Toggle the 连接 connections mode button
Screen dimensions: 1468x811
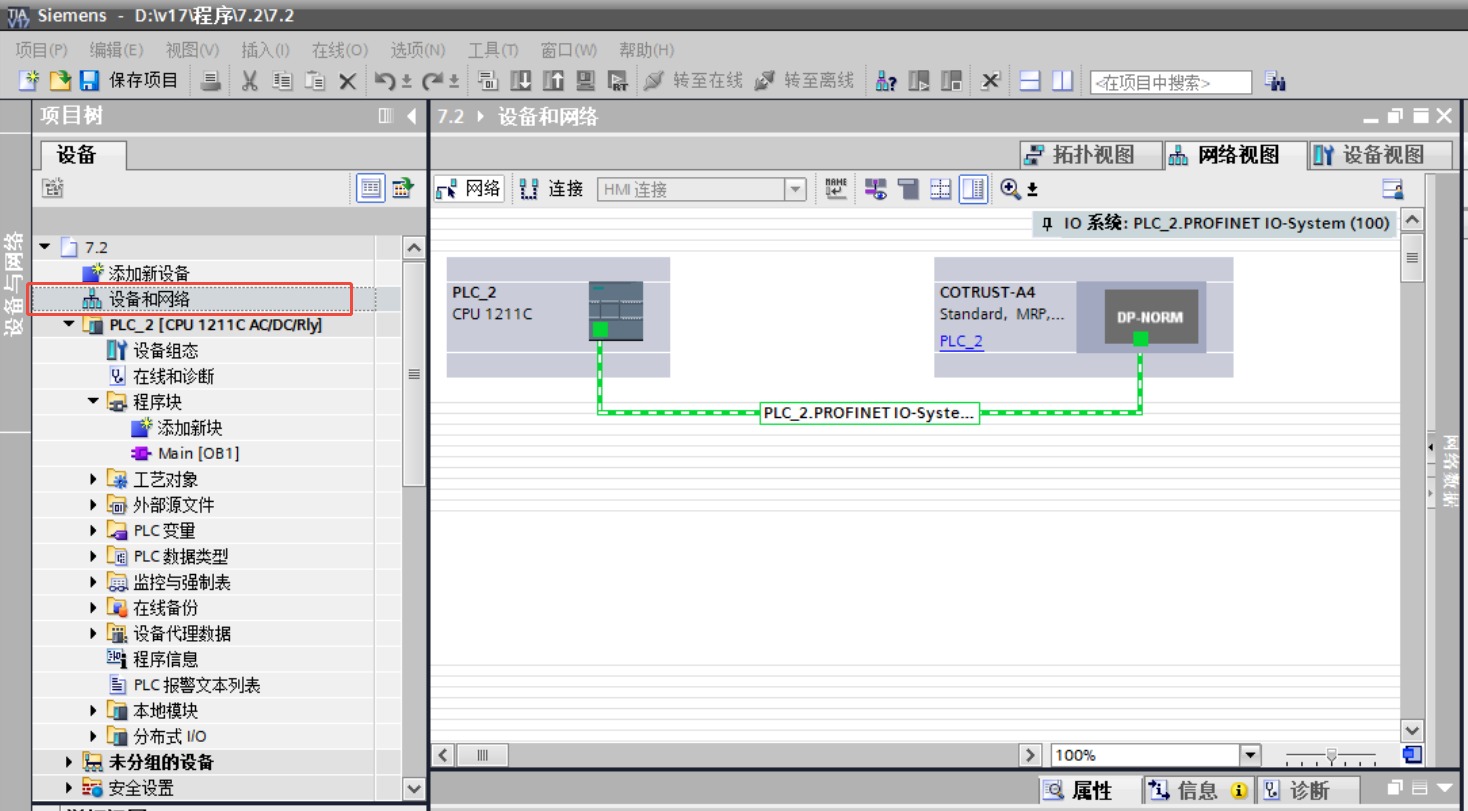point(552,188)
